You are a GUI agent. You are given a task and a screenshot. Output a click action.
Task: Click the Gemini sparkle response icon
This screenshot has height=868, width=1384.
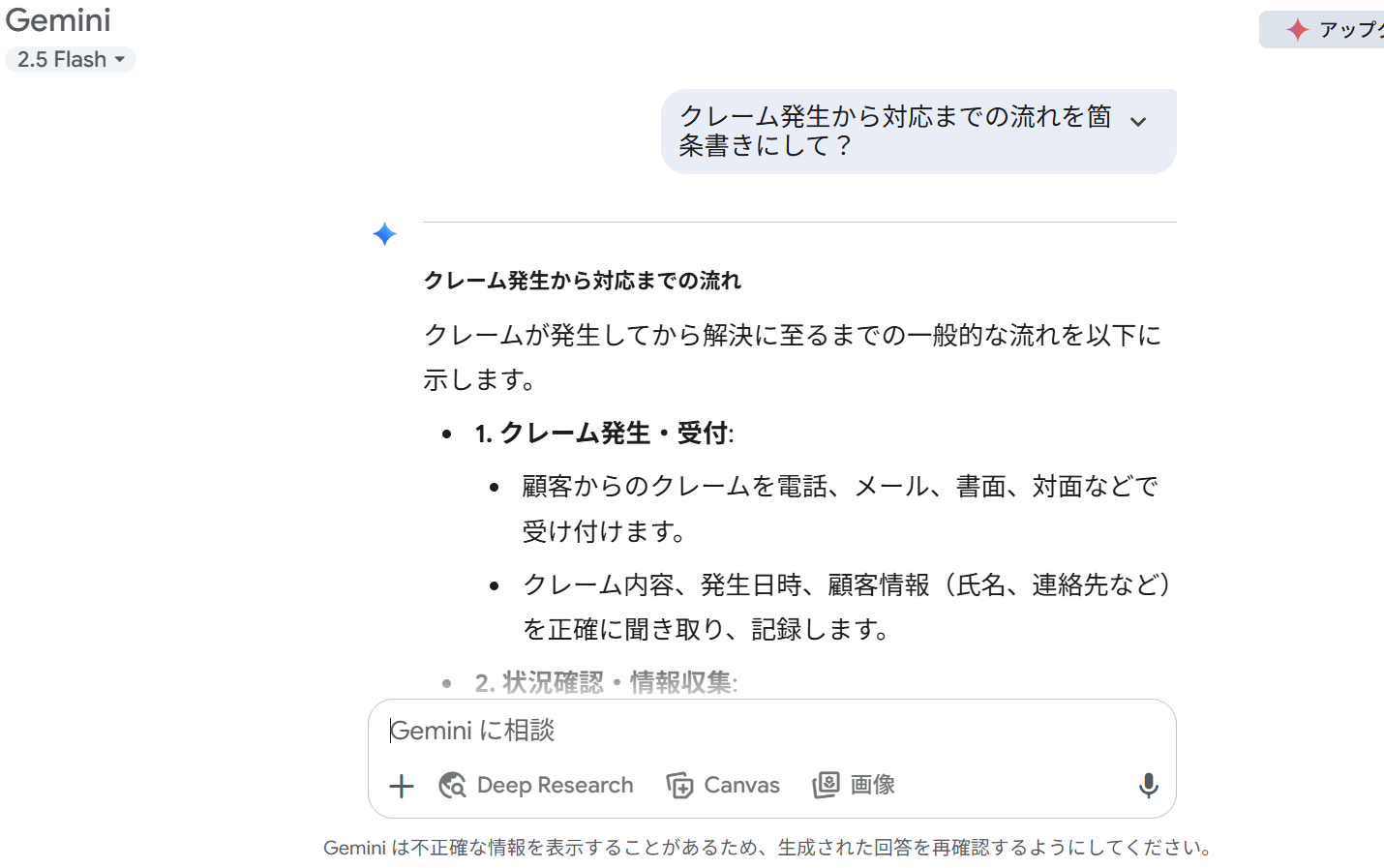click(x=384, y=234)
